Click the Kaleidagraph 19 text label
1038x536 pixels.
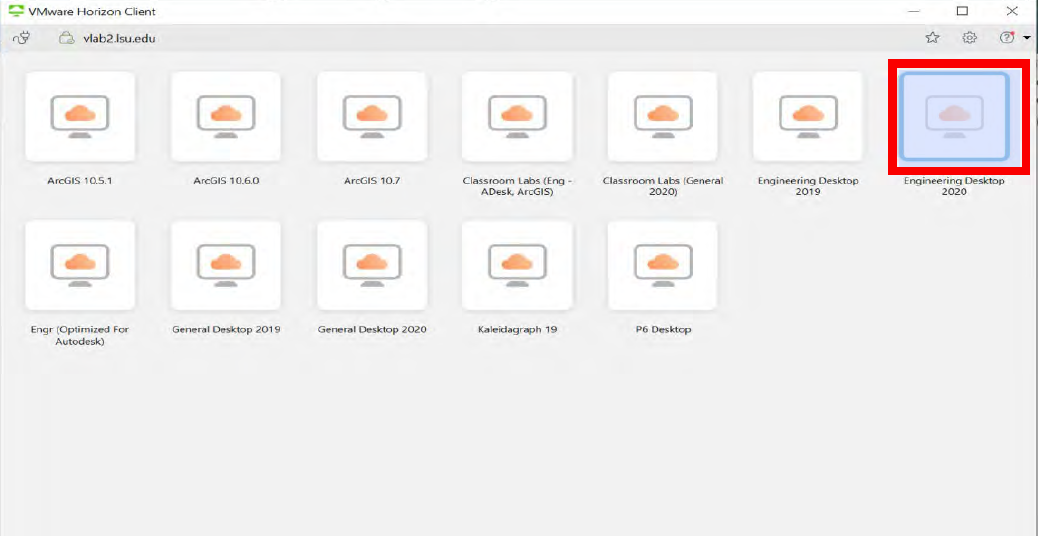pos(517,329)
